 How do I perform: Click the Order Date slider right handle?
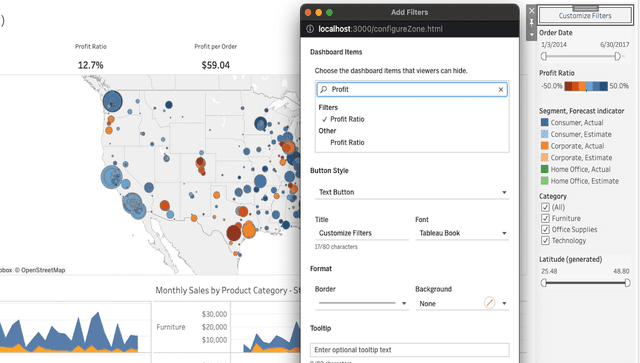point(617,56)
